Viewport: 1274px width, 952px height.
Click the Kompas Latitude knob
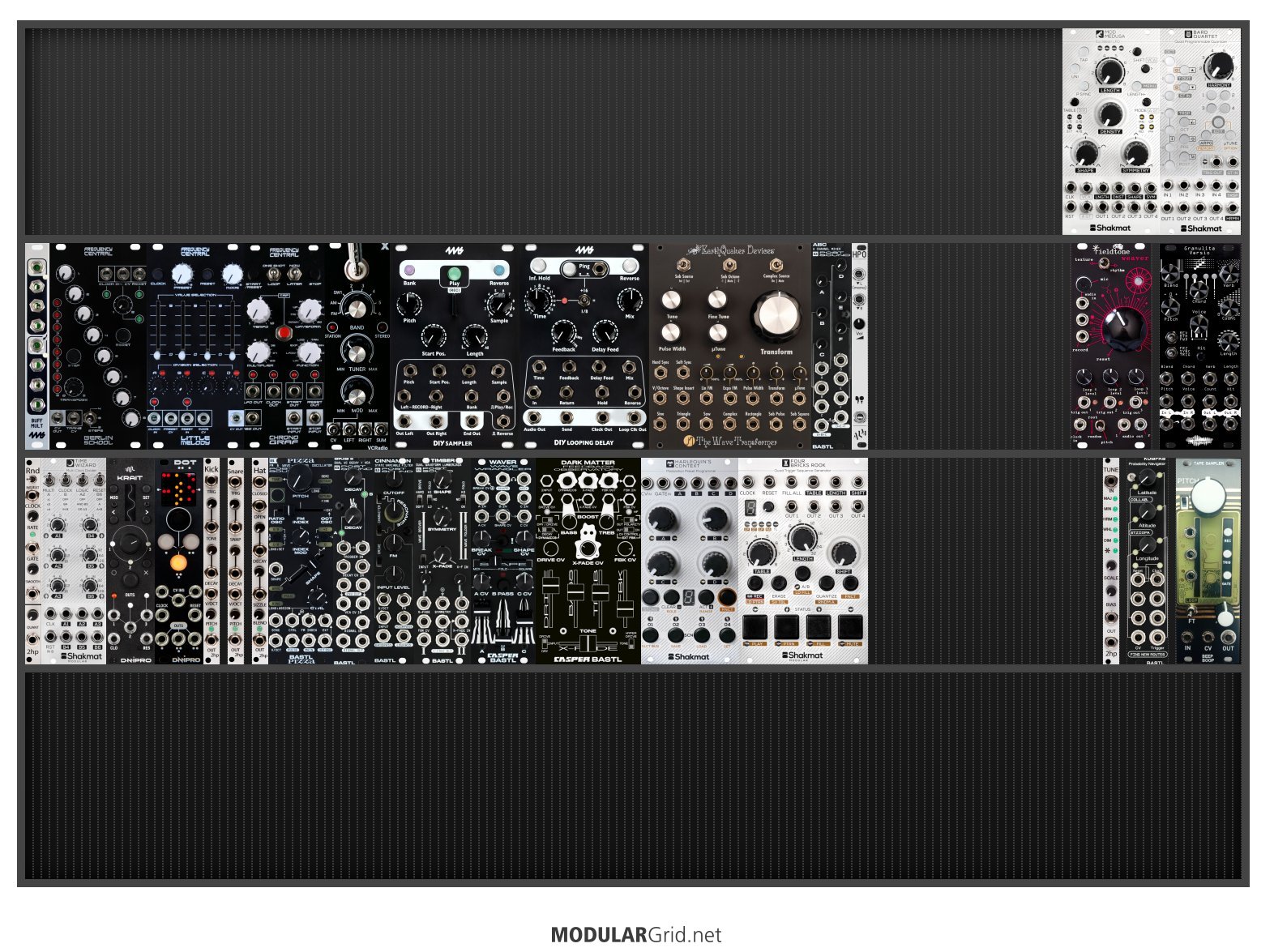coord(1147,479)
